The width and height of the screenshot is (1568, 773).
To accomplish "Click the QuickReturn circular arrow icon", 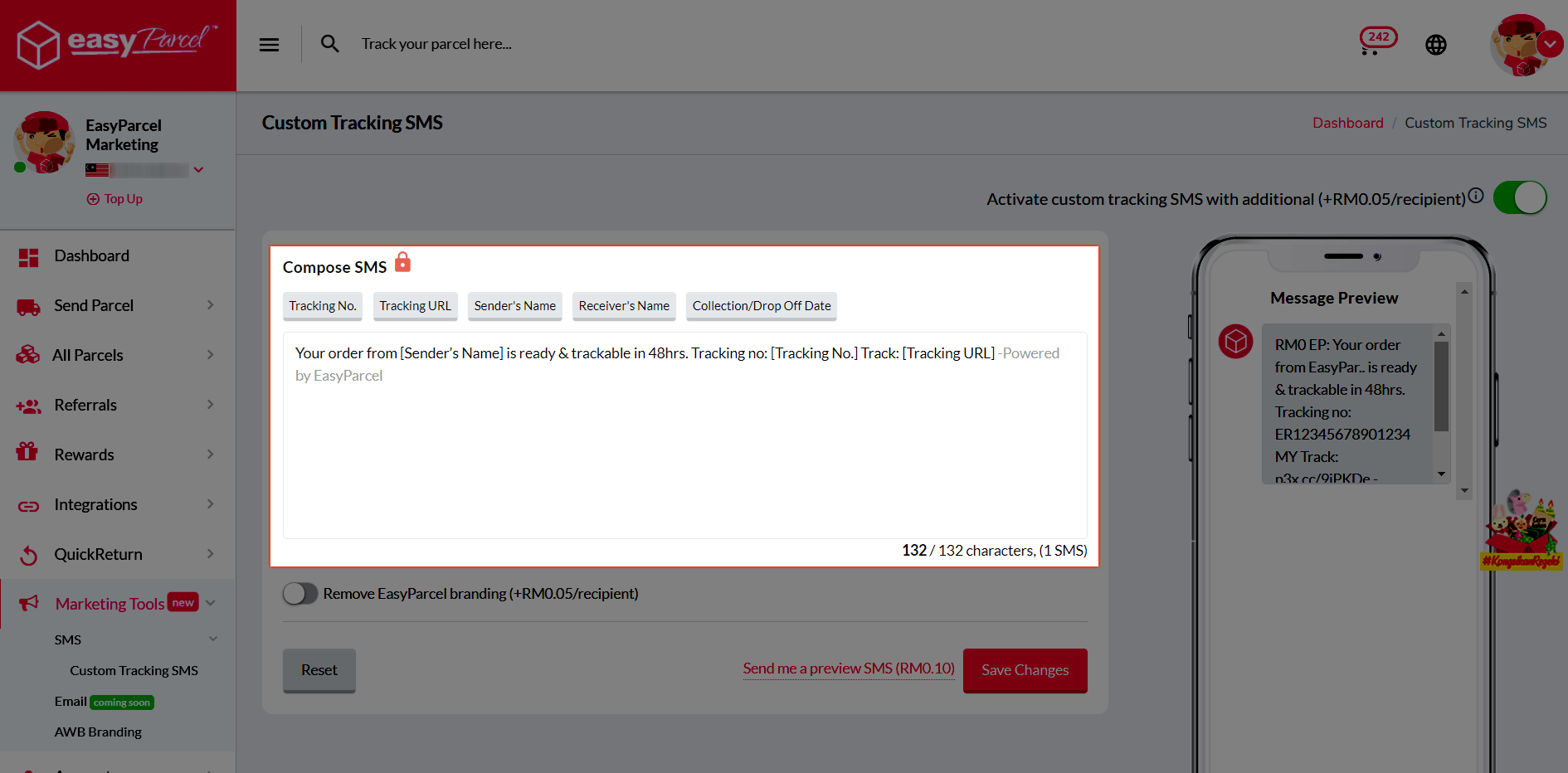I will coord(27,554).
